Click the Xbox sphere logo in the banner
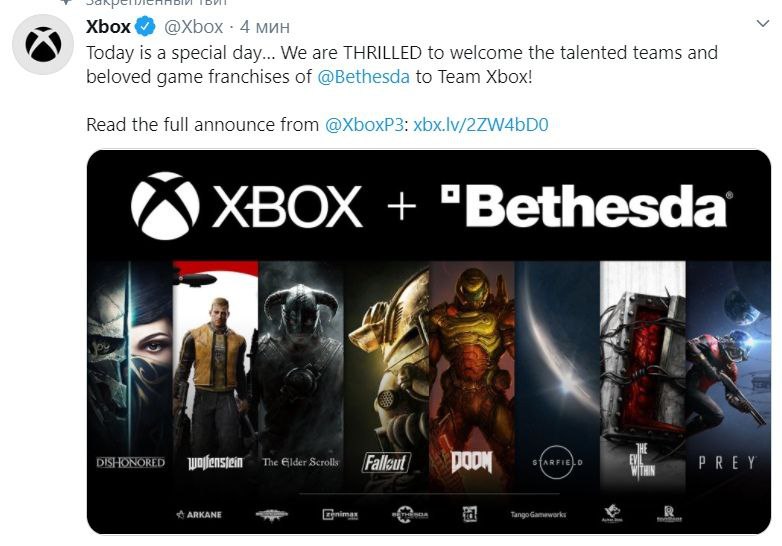Screen dimensions: 782x546 click(165, 205)
